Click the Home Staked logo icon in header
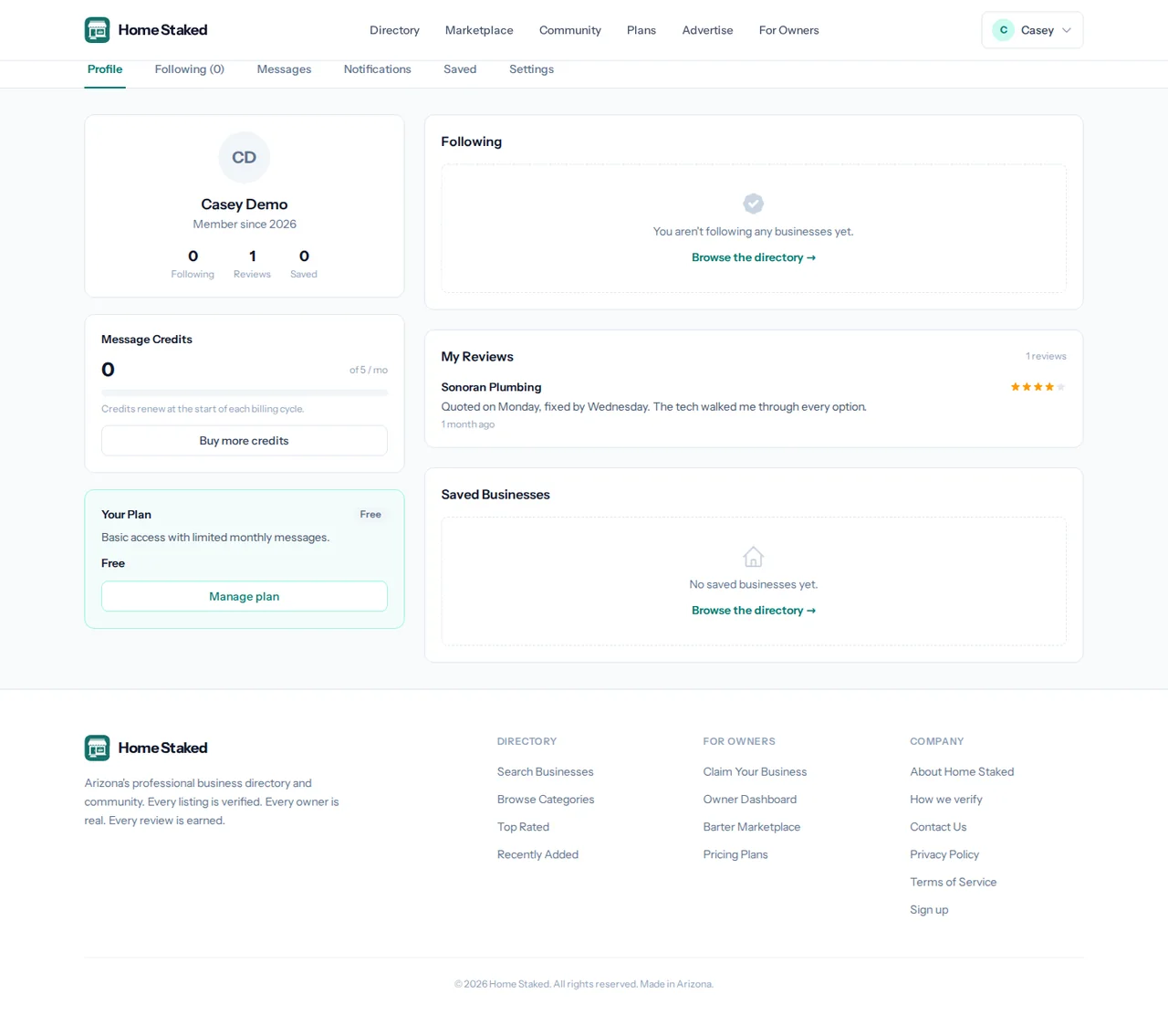This screenshot has width=1168, height=1036. coord(98,30)
